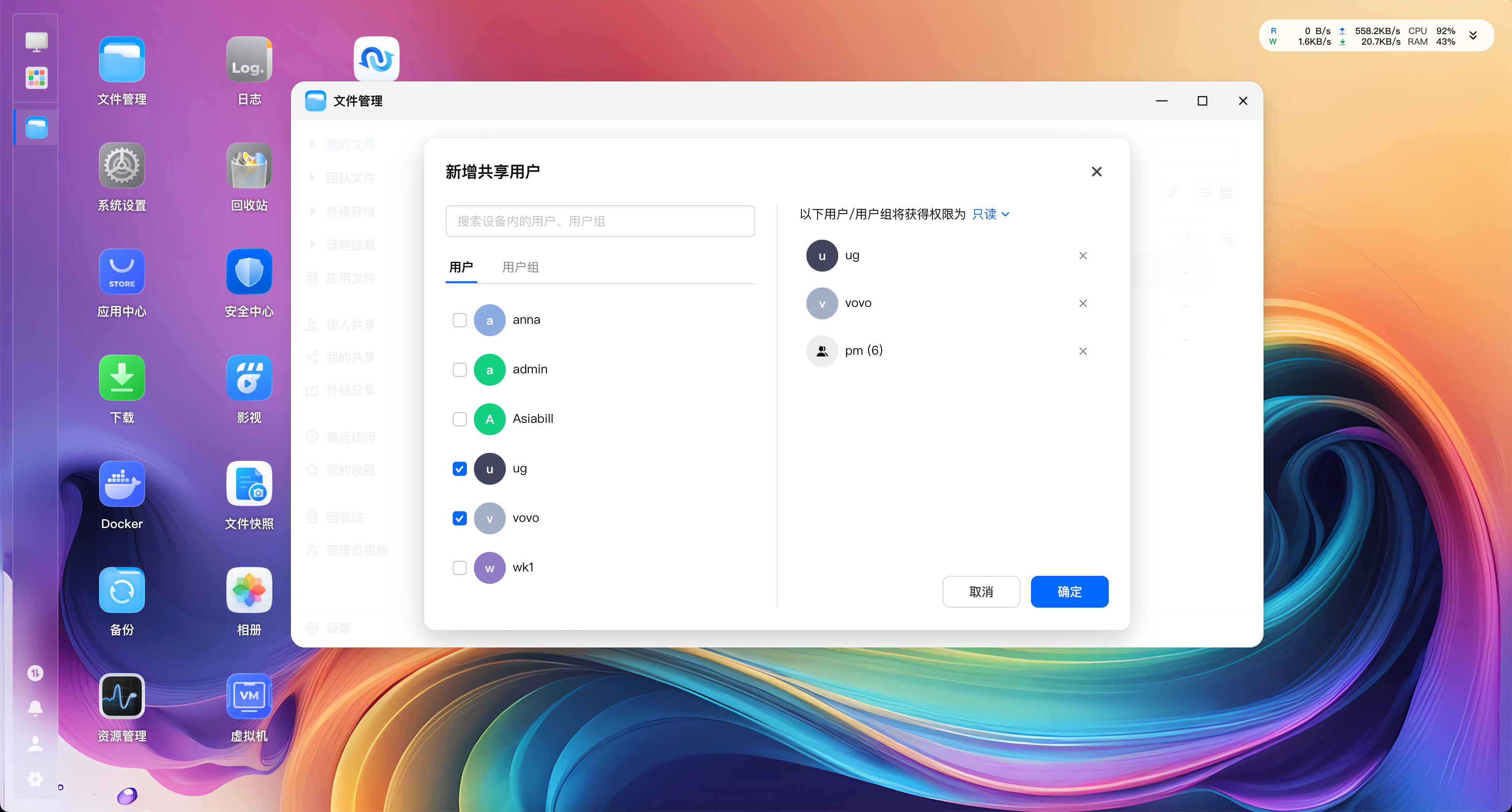
Task: Expand the system monitor widget chevron
Action: [x=1473, y=36]
